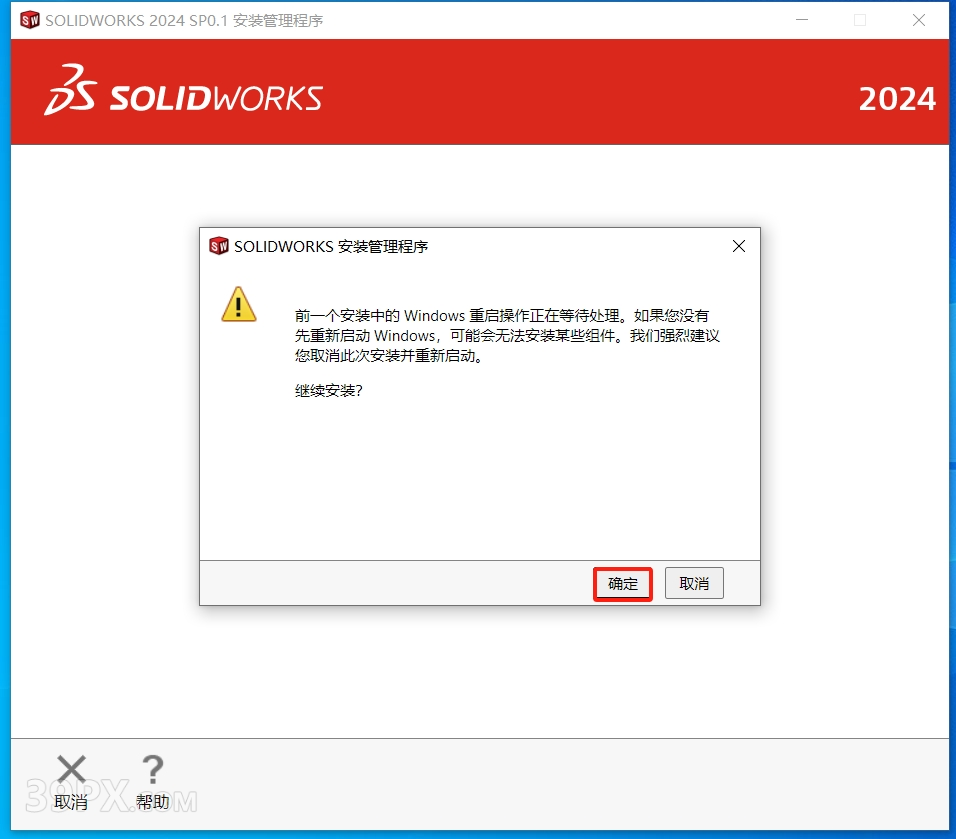The image size is (956, 839).
Task: Click the 2024 year label in banner
Action: 897,99
